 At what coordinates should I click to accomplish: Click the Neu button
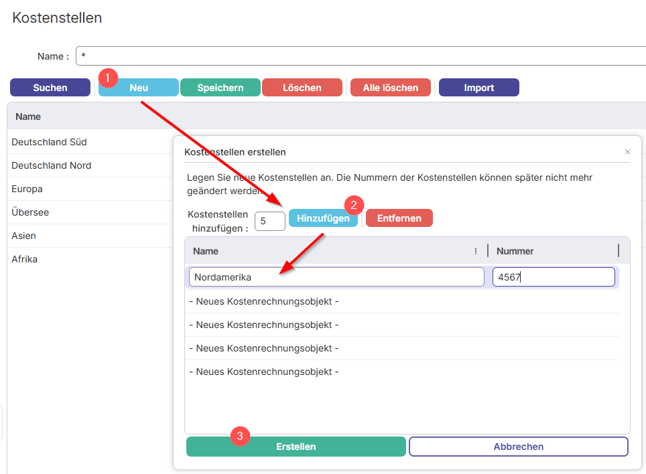(138, 88)
